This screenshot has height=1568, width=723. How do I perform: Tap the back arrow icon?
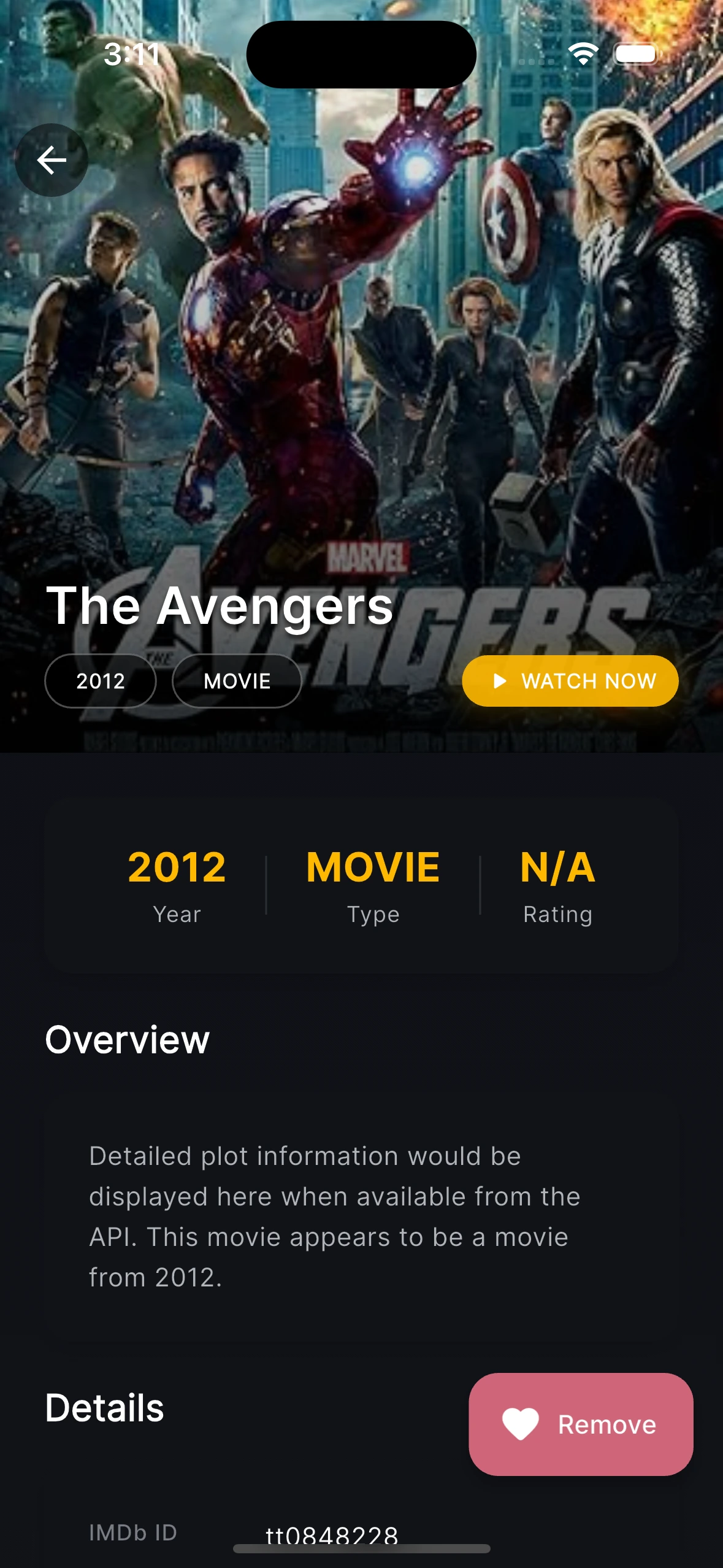[x=52, y=160]
